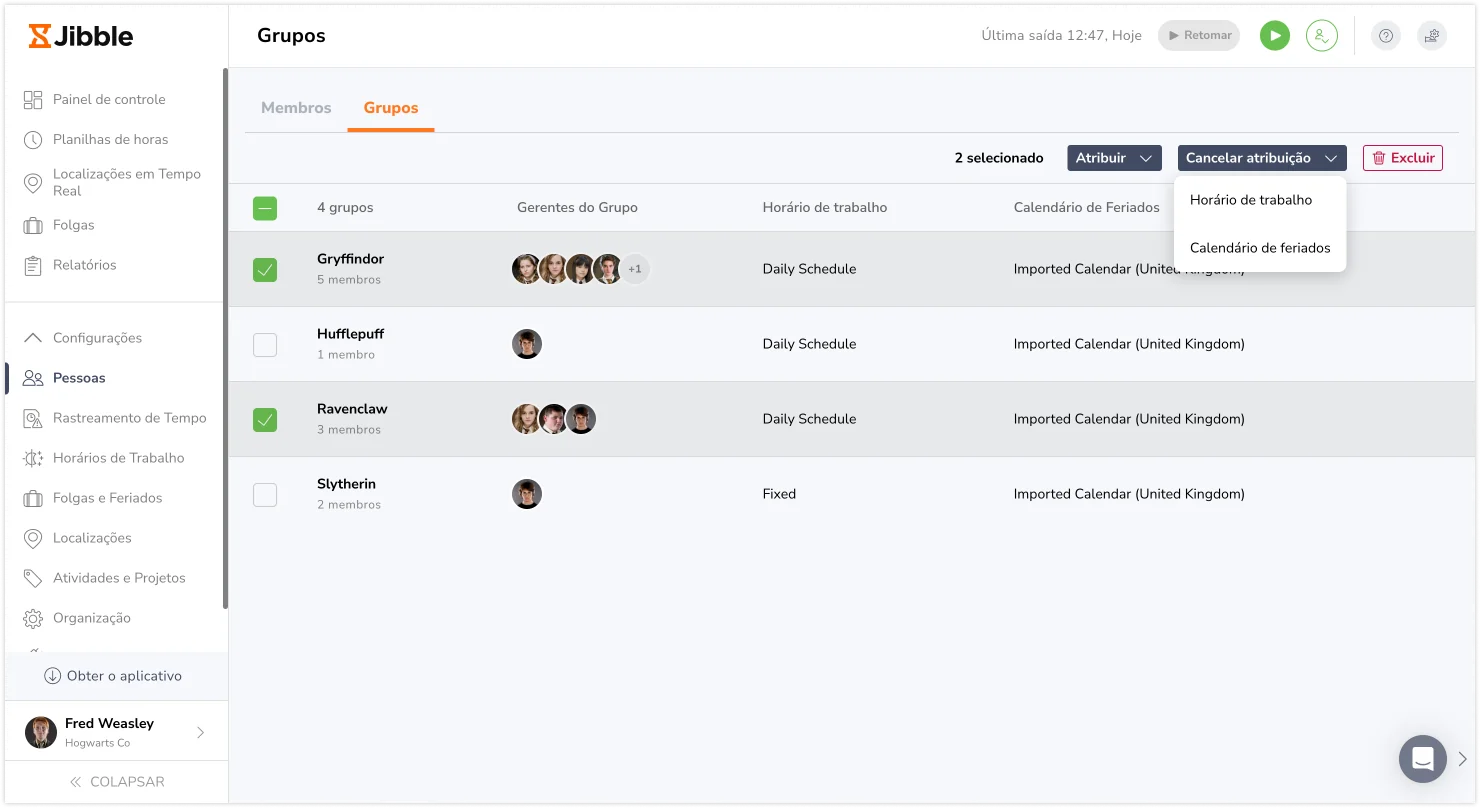Open Localizações settings pin icon
This screenshot has width=1480, height=808.
point(33,538)
